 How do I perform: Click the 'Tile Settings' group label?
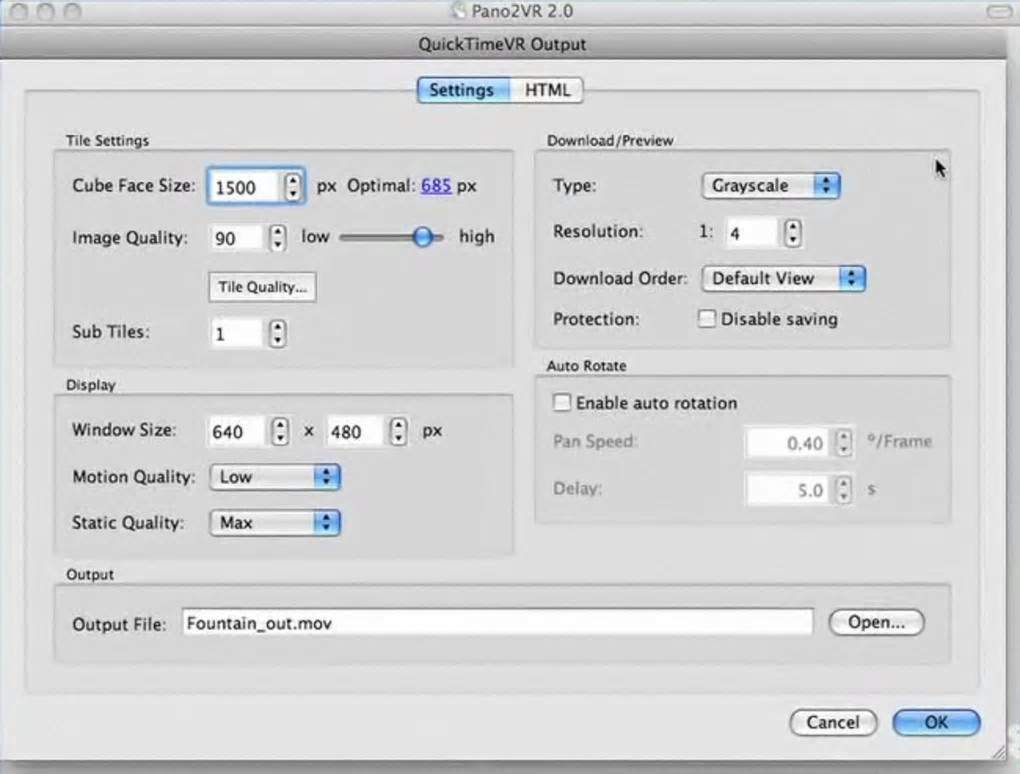coord(107,140)
